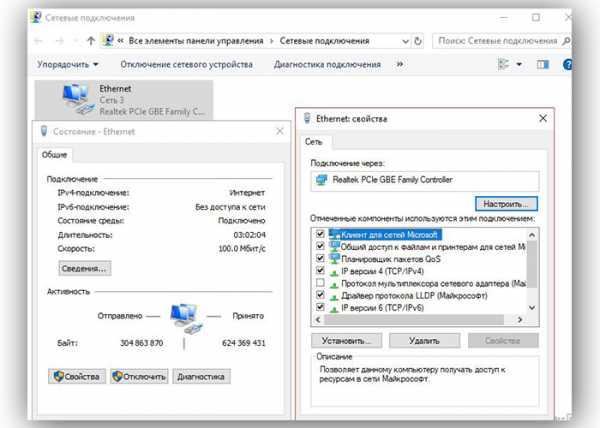Click the Свойства button with shield
Screen dimensions: 600x428
77,377
